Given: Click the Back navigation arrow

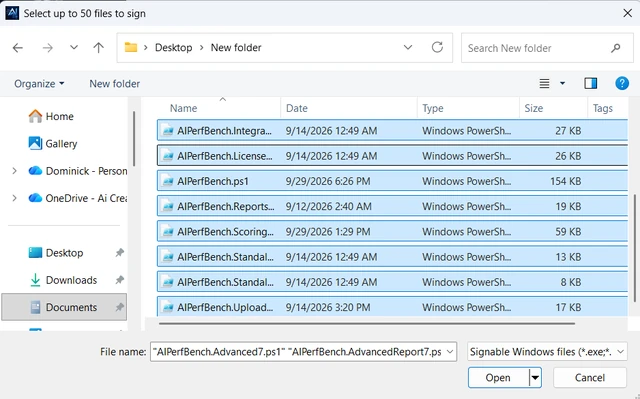Looking at the screenshot, I should (18, 48).
